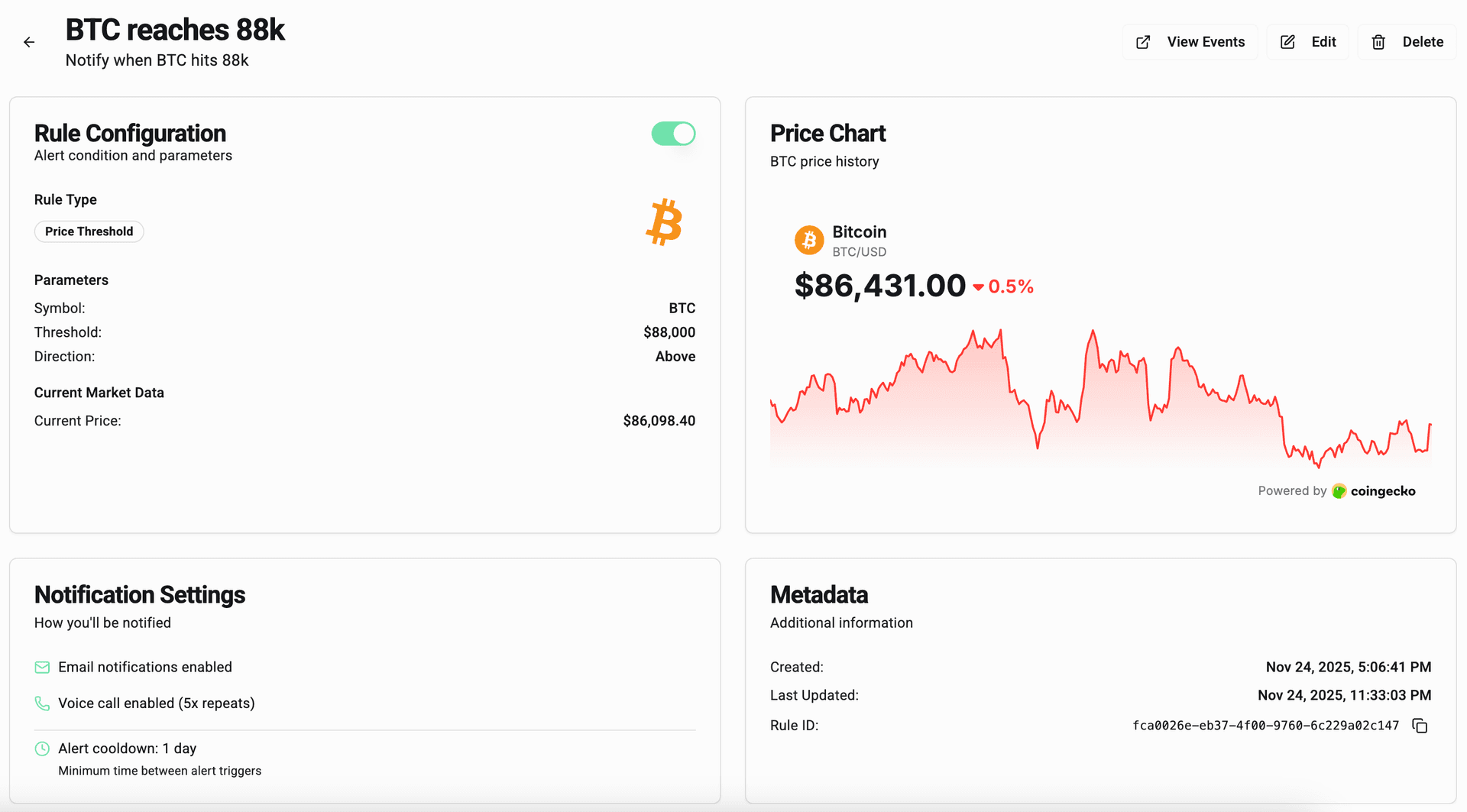Click the Rule ID text value

(1265, 726)
